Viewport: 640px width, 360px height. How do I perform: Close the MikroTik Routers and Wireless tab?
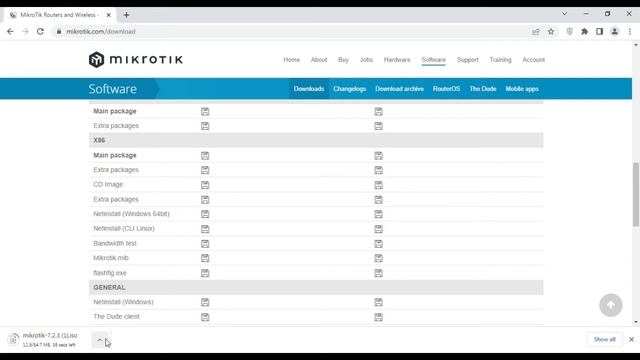pos(109,15)
